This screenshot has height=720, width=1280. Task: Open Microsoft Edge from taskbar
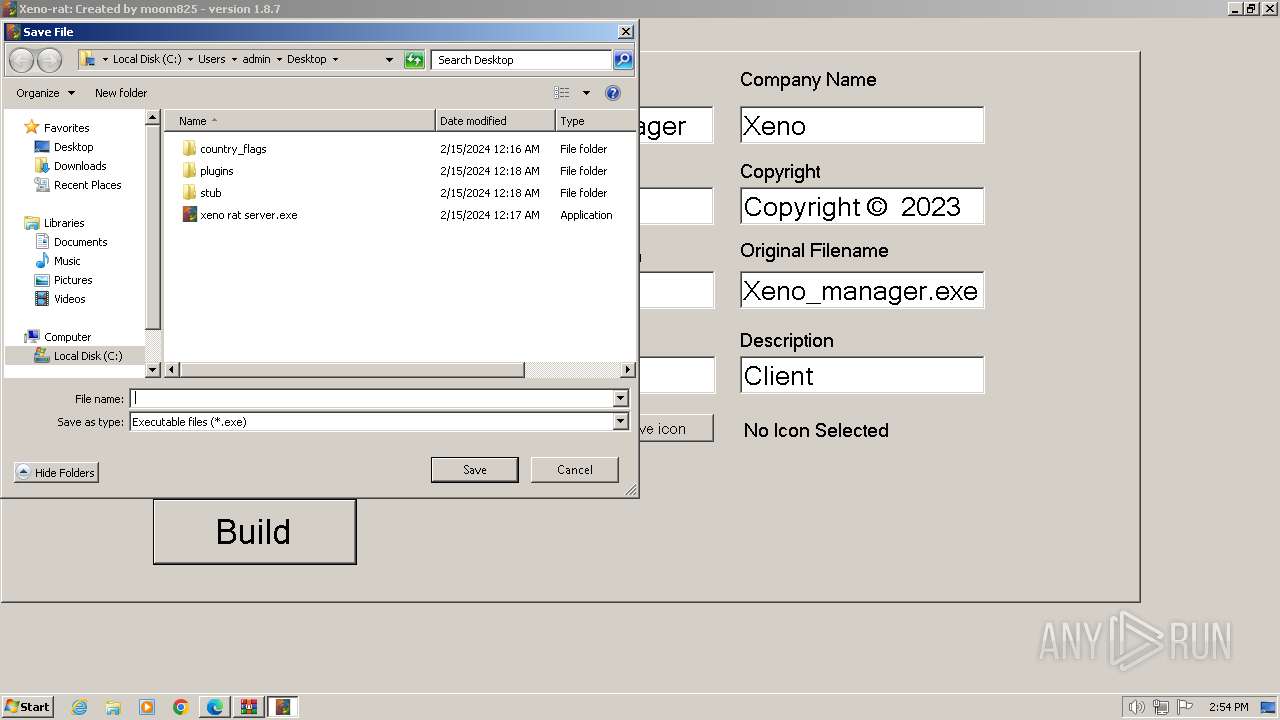(x=215, y=707)
